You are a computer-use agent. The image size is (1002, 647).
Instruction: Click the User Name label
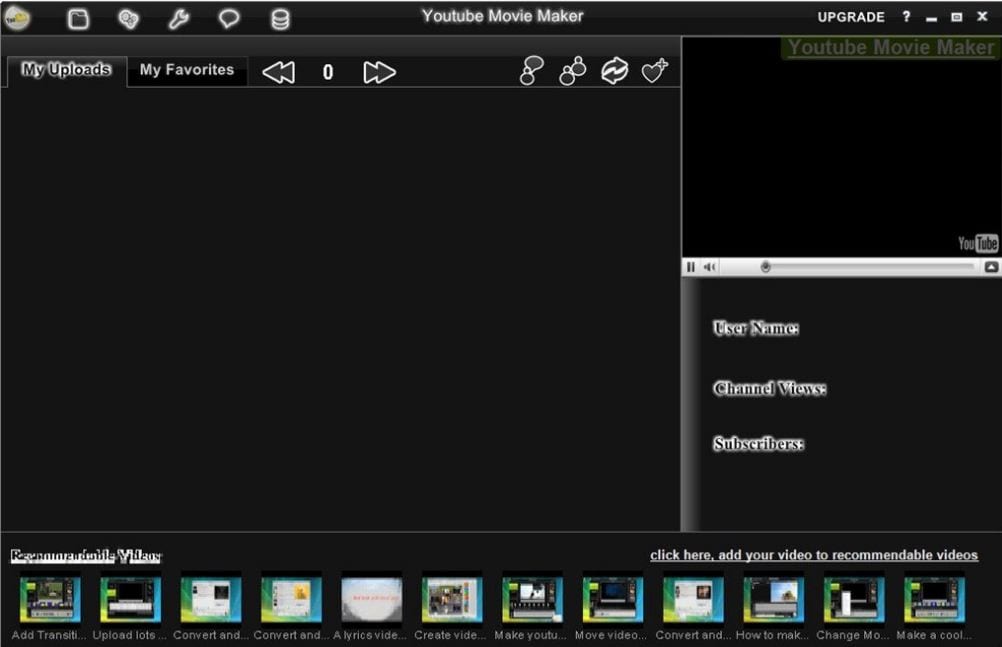756,328
